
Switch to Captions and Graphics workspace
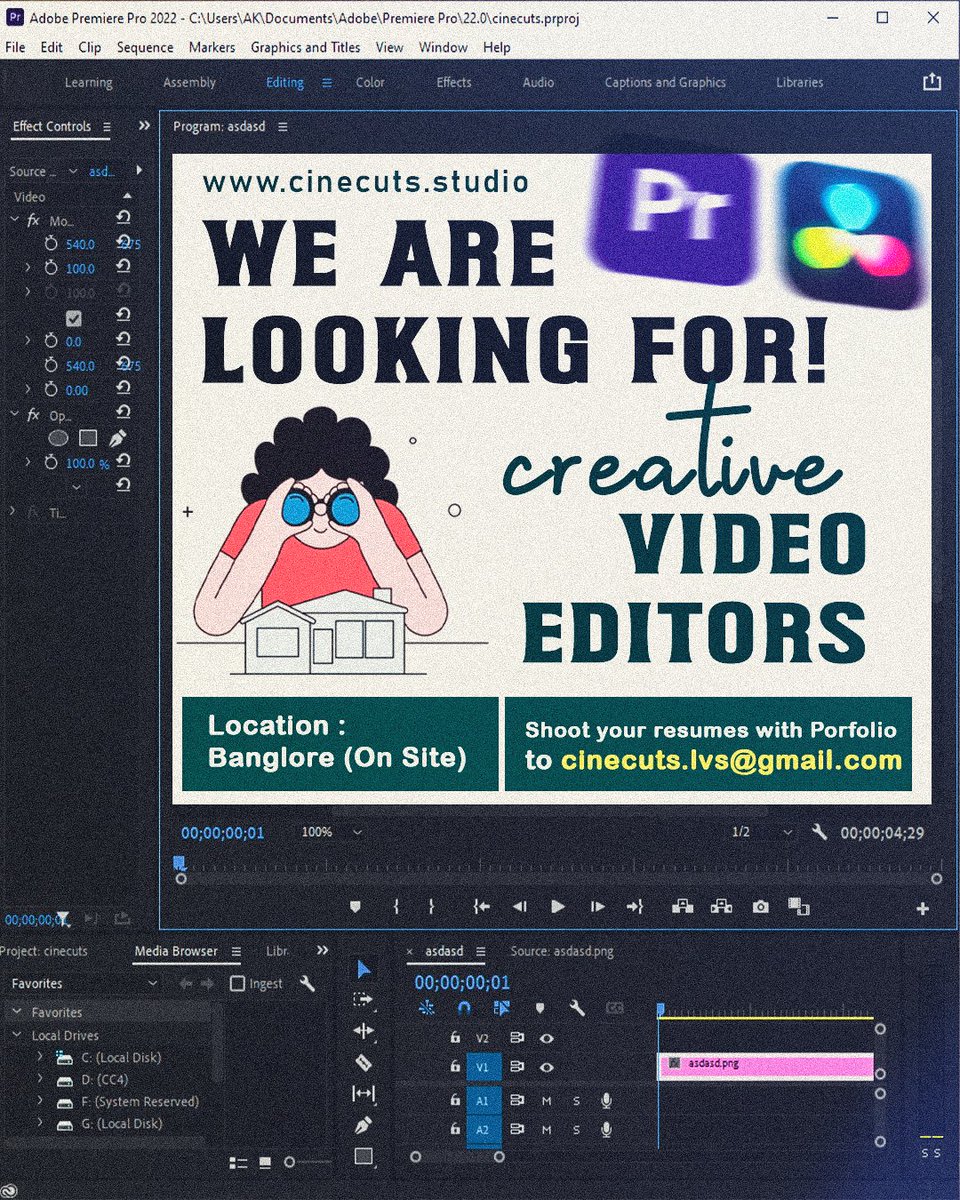click(x=665, y=82)
